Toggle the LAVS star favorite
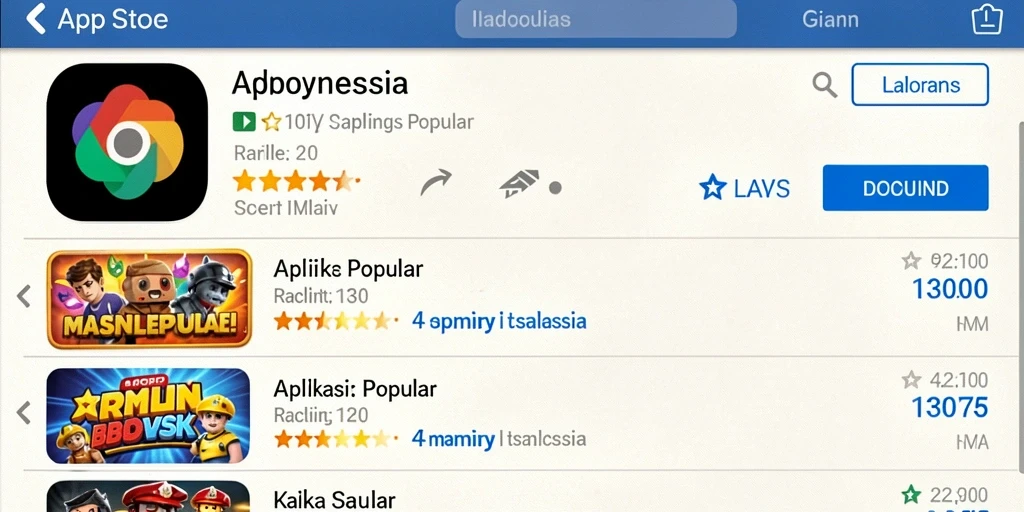Screen dimensions: 1024x512 point(712,188)
